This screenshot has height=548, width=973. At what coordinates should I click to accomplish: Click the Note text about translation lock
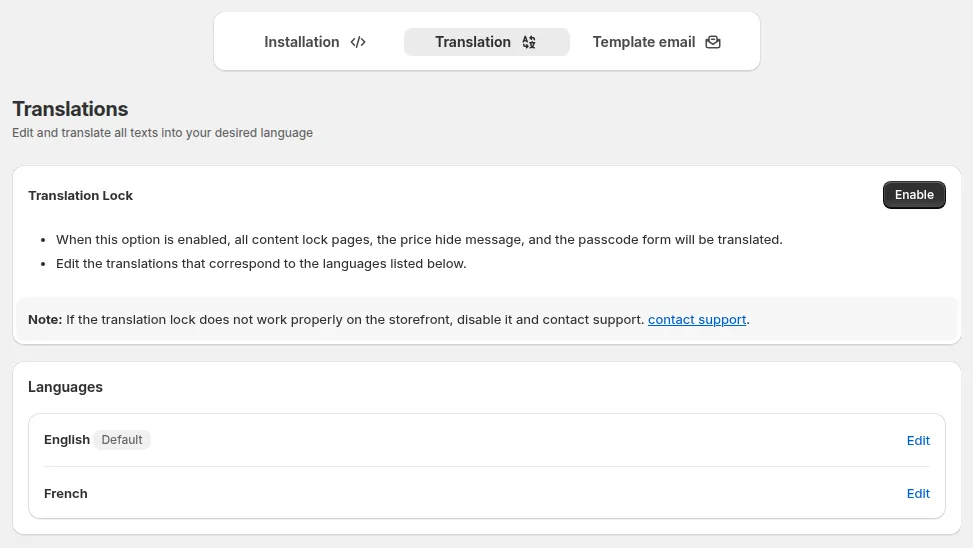point(388,320)
